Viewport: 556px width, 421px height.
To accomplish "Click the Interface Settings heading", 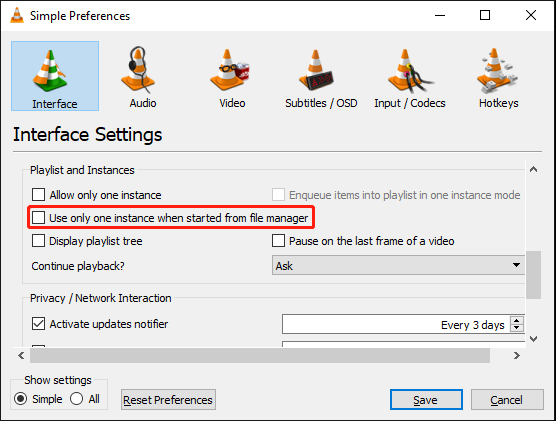I will pos(88,134).
